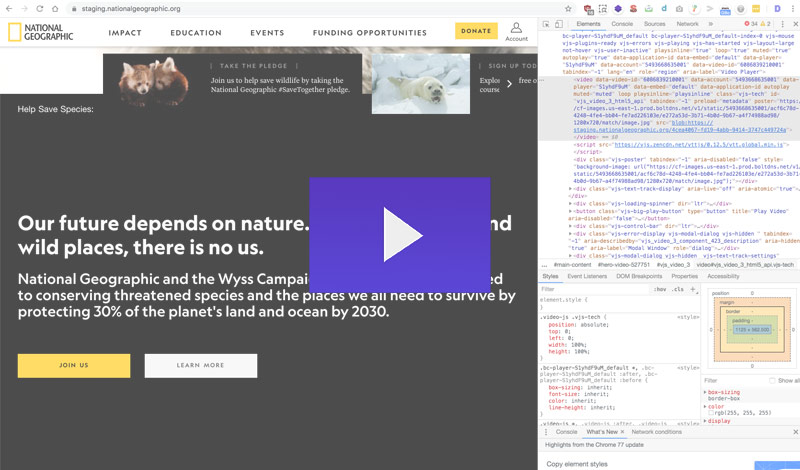
Task: Open DevTools customize three-dot menu
Action: (x=783, y=24)
